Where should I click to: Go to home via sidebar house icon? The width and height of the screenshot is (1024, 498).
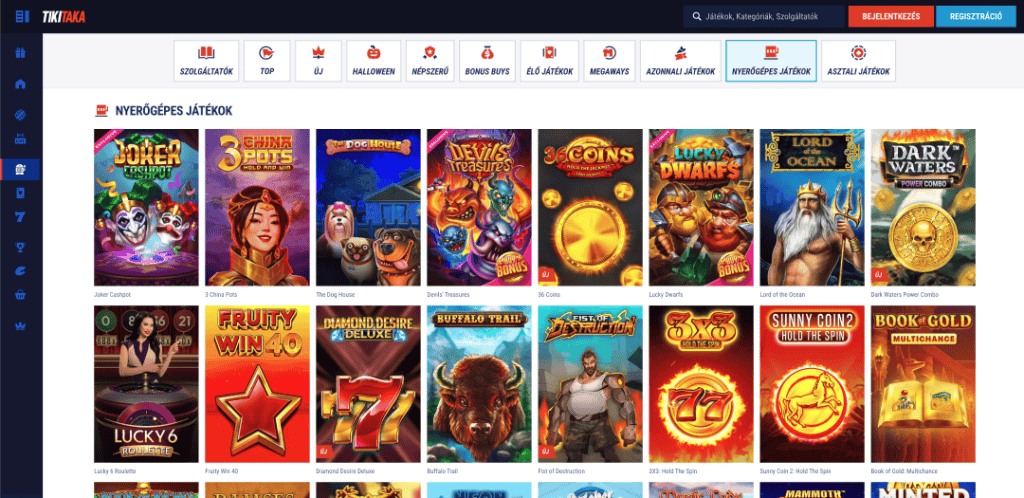coord(21,84)
